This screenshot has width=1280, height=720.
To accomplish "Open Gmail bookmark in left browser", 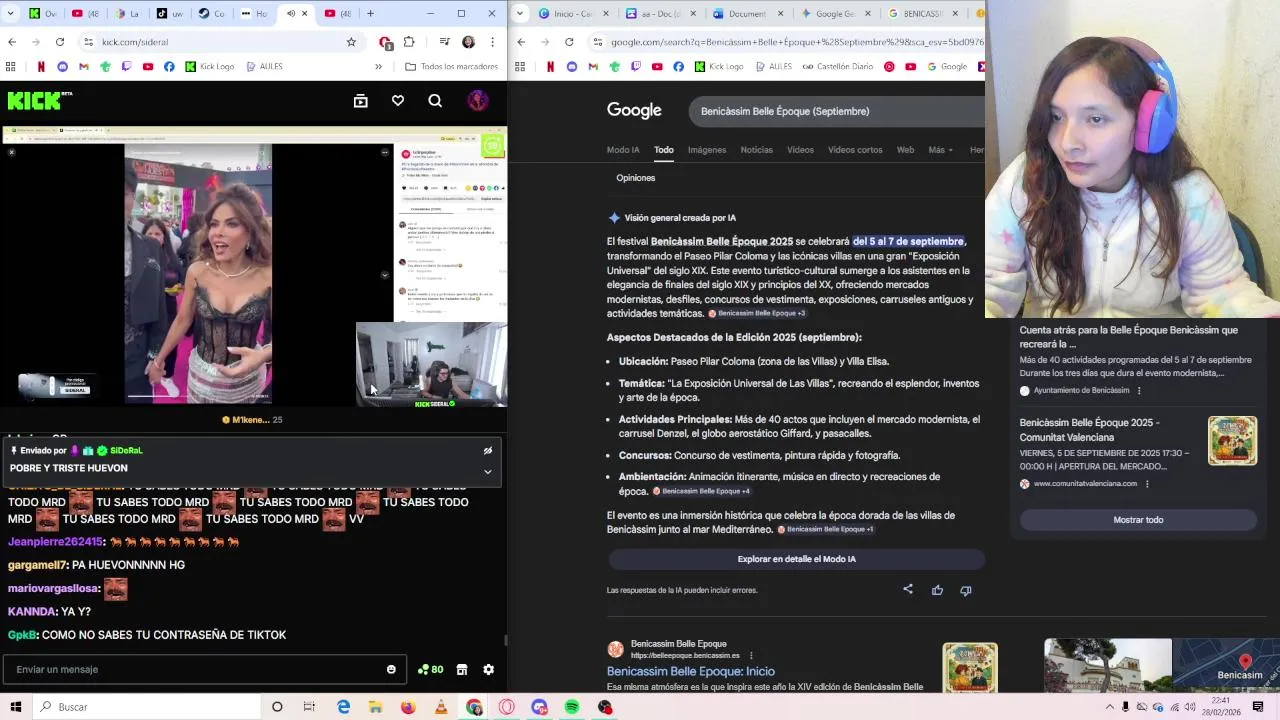I will (84, 67).
